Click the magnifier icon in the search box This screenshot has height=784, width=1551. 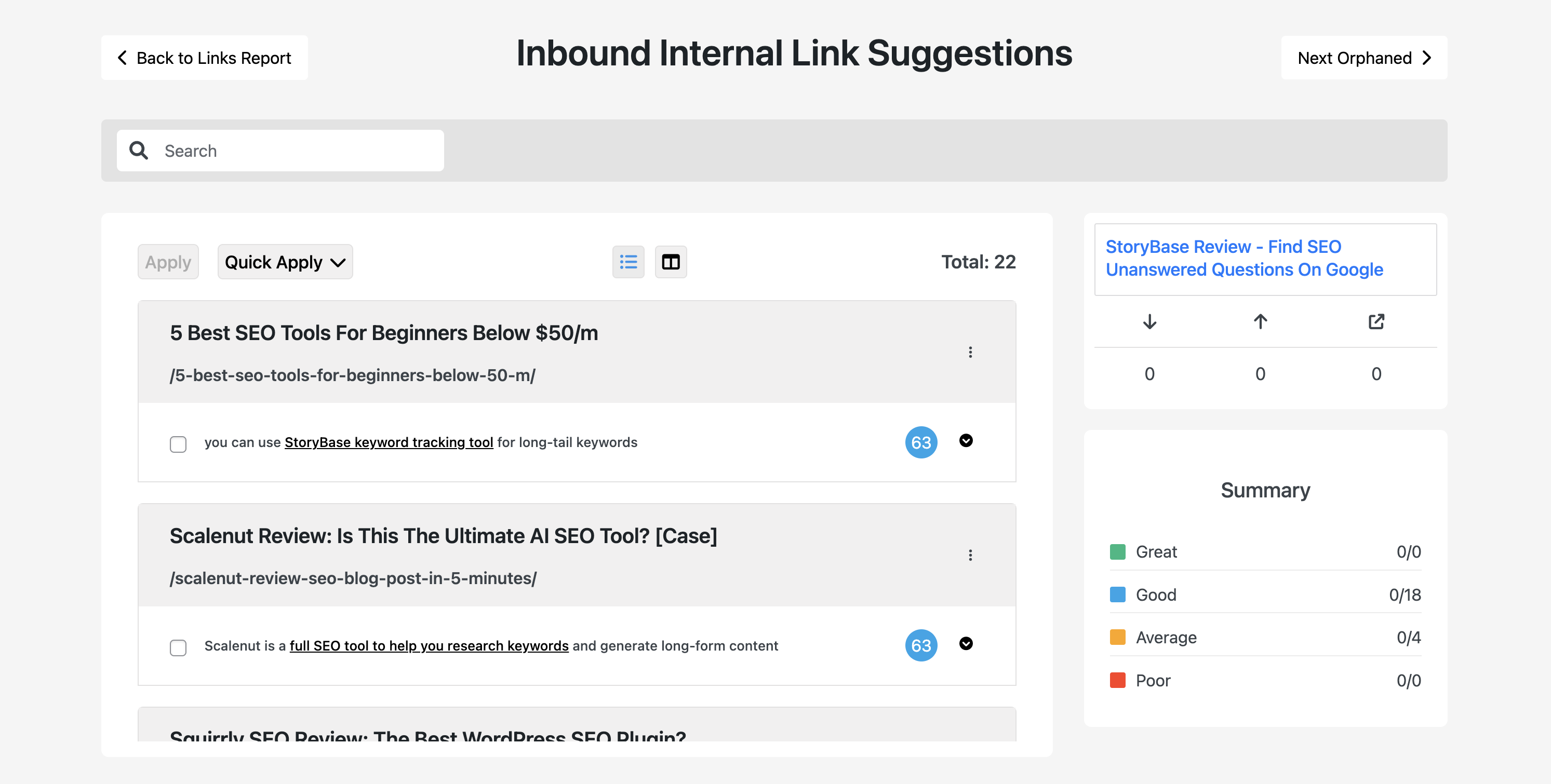pyautogui.click(x=139, y=151)
